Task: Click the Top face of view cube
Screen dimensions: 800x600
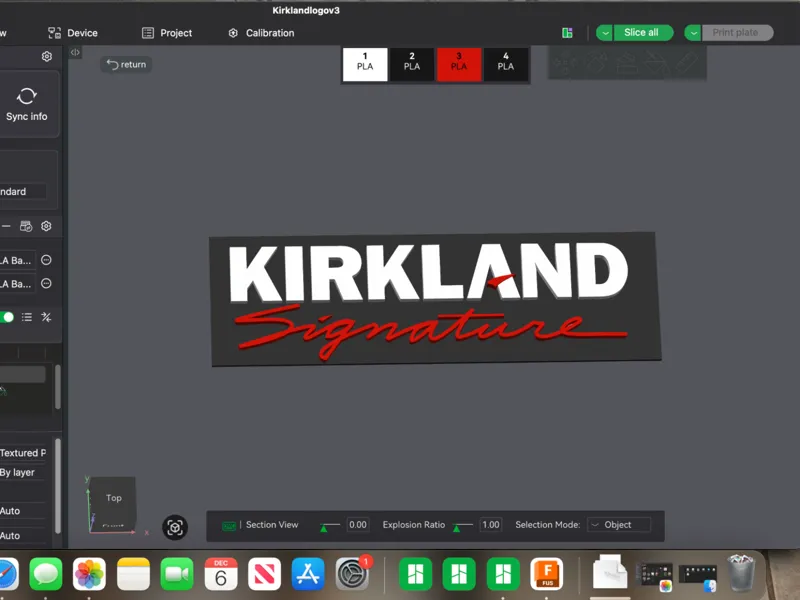Action: 114,497
